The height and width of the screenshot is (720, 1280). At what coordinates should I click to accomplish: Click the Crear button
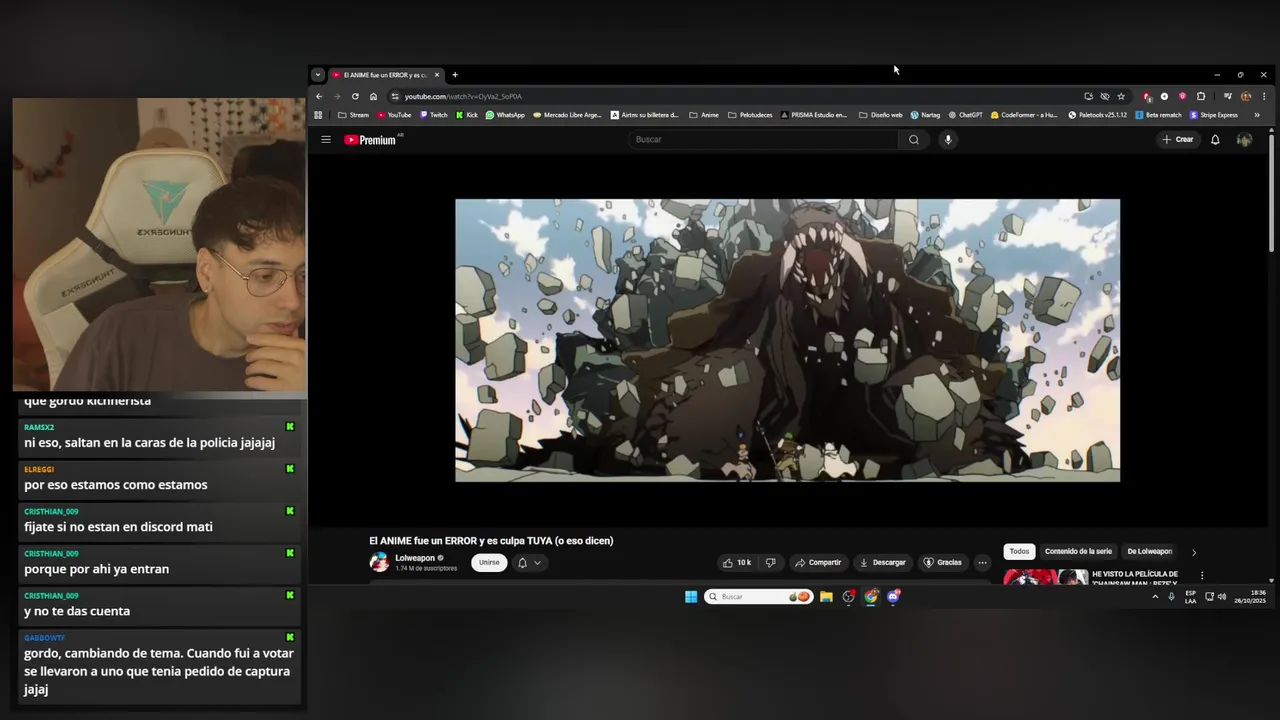pos(1178,140)
